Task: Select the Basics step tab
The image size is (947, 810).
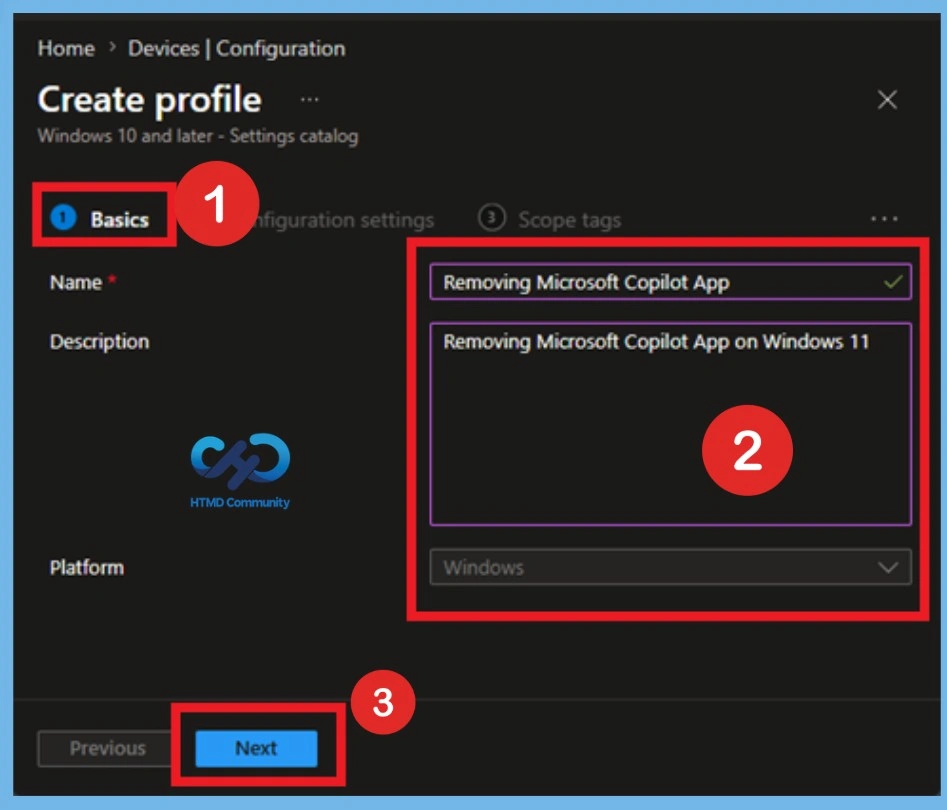Action: 101,219
